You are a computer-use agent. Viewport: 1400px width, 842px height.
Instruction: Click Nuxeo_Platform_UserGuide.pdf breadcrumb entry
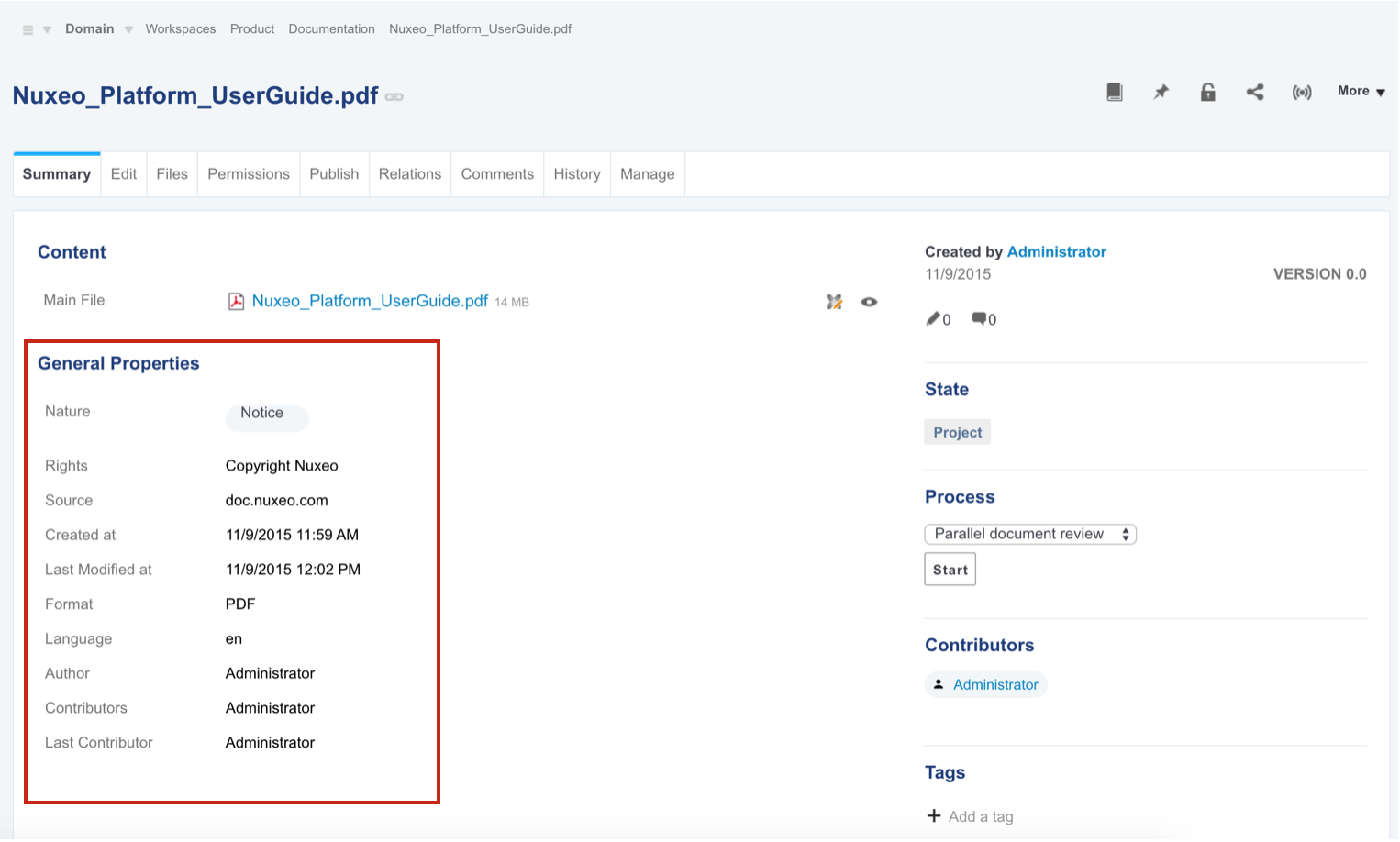click(480, 28)
